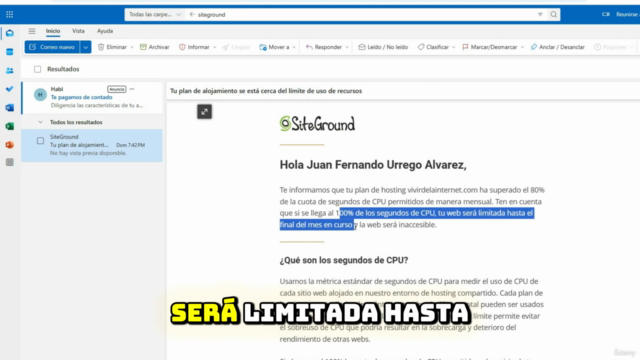
Task: Click the Mover a button
Action: (274, 47)
